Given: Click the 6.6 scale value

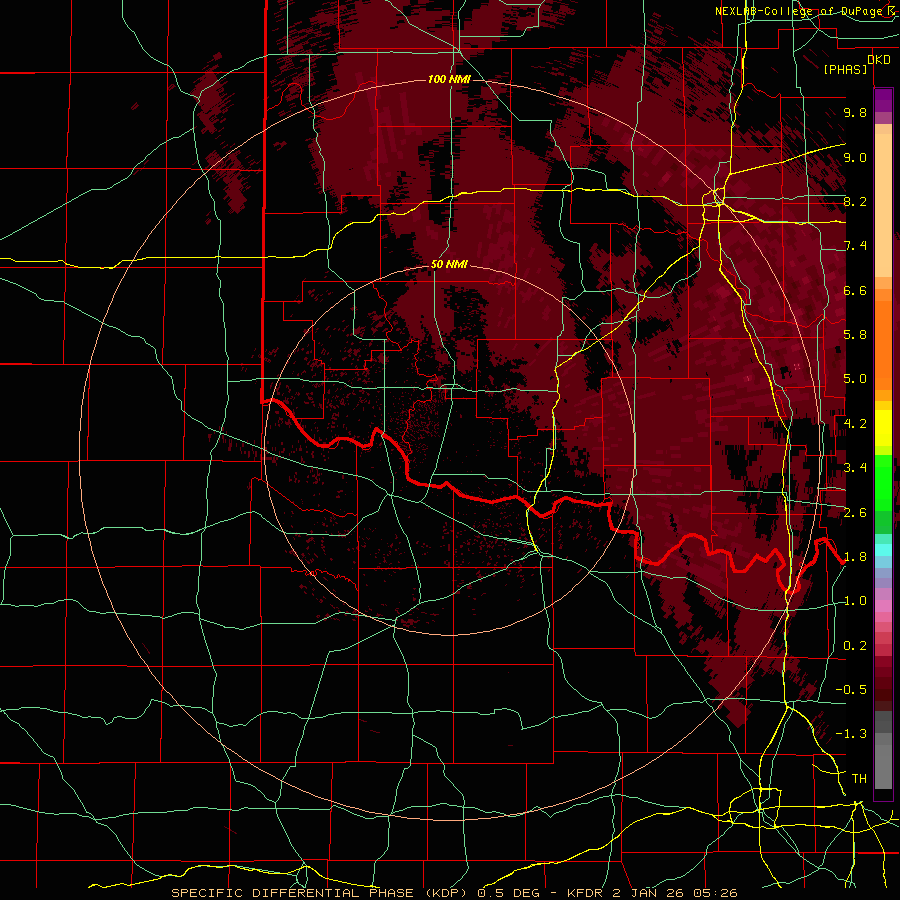Looking at the screenshot, I should click(x=855, y=291).
